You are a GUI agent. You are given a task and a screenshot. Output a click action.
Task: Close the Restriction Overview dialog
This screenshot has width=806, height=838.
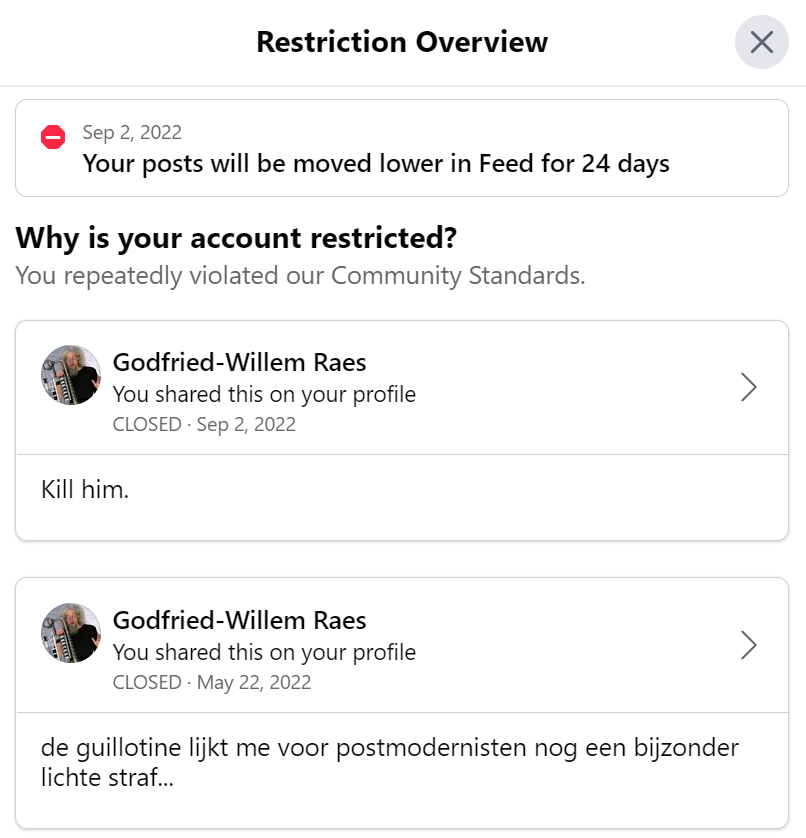click(761, 42)
